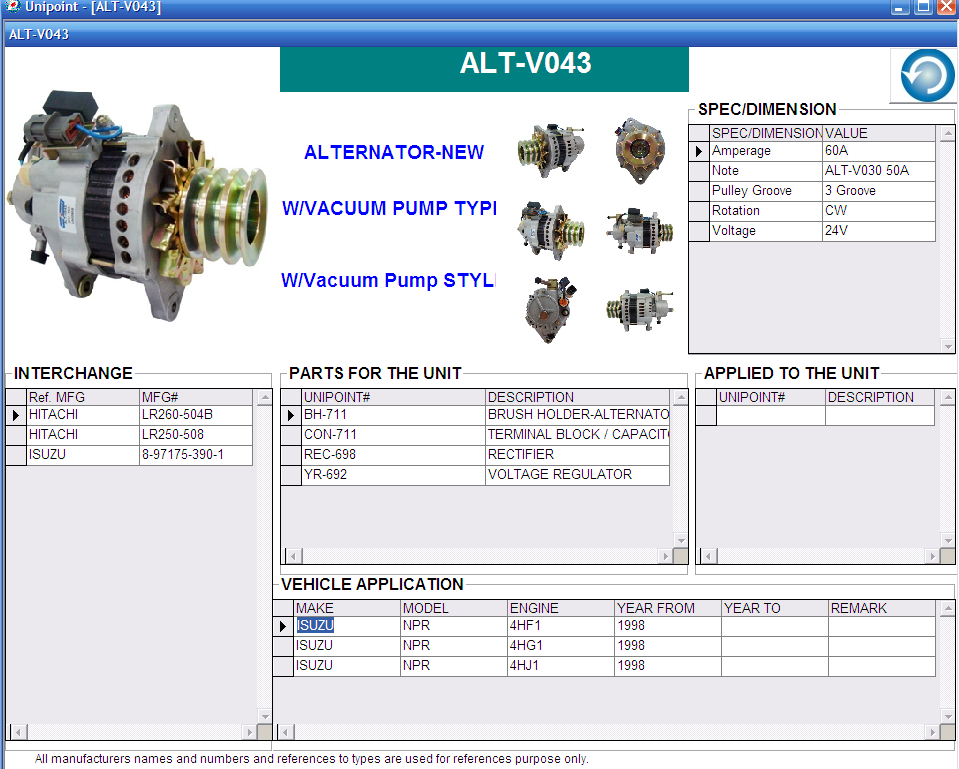Select the REC-698 rectifier part row

coord(393,455)
